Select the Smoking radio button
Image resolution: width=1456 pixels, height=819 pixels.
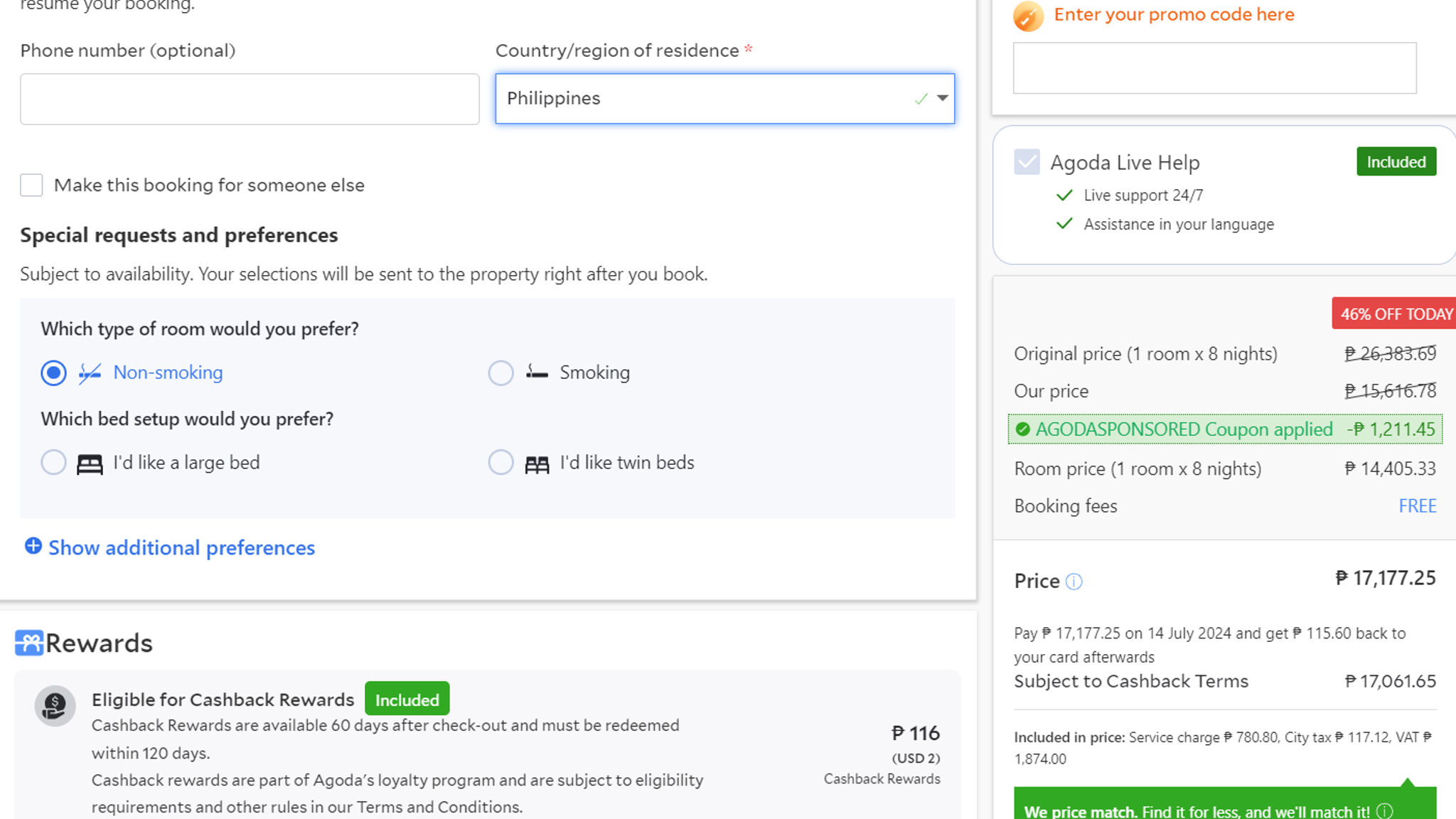(499, 372)
